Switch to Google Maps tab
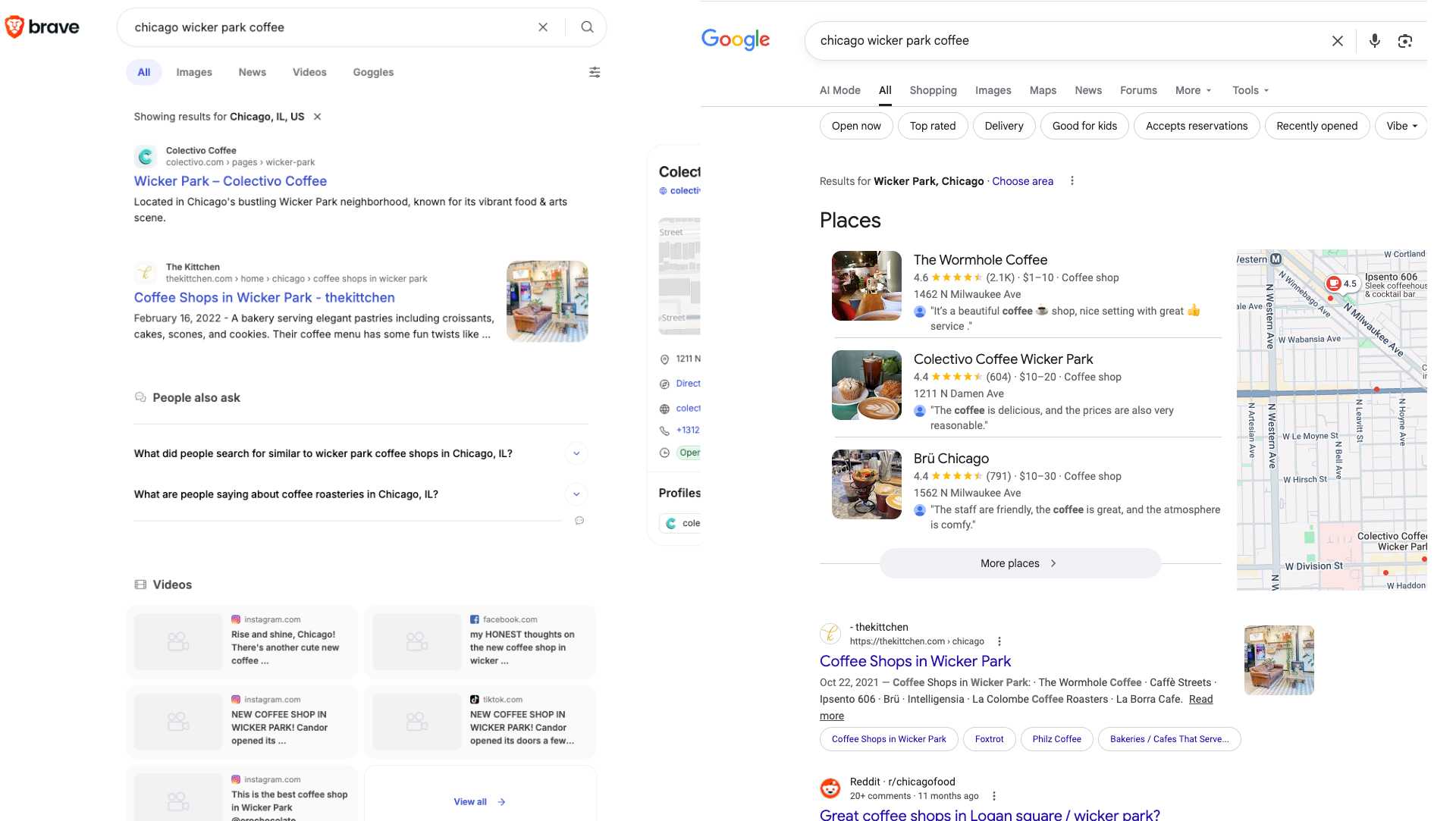Screen dimensions: 1456x821 [1043, 90]
